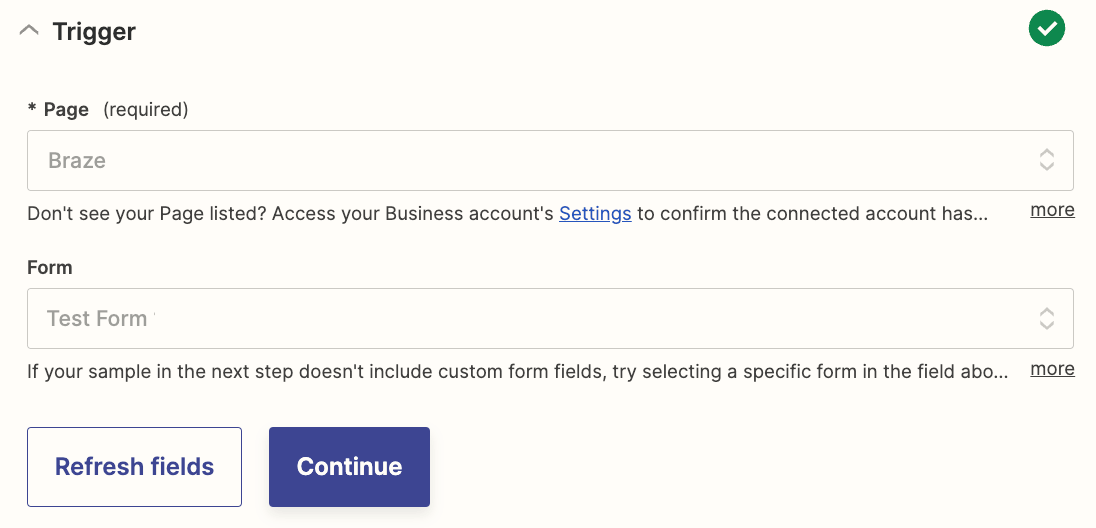Click the Trigger section heading

94,31
